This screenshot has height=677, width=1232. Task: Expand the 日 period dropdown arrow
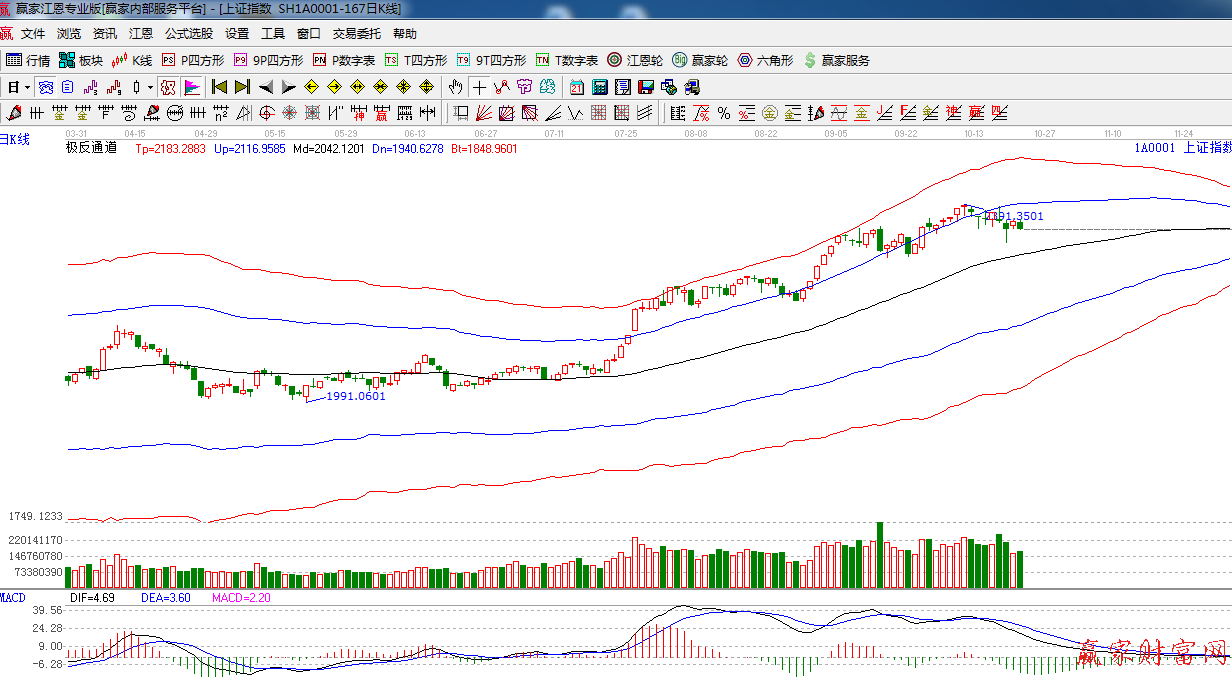click(27, 87)
